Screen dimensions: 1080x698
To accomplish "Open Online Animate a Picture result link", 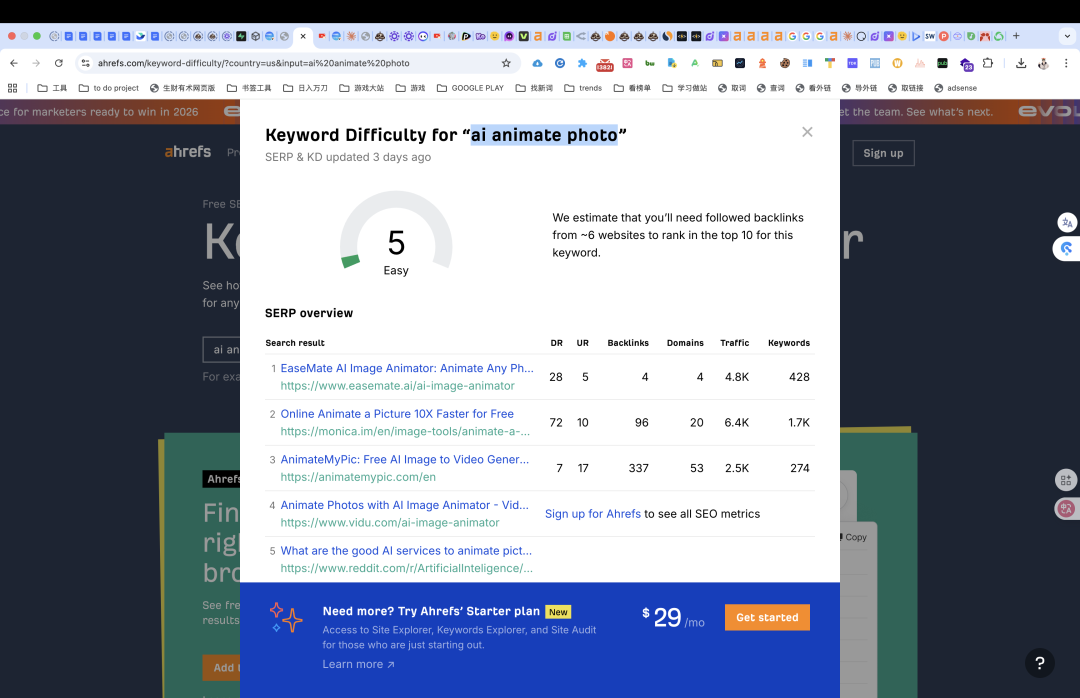I will tap(397, 413).
